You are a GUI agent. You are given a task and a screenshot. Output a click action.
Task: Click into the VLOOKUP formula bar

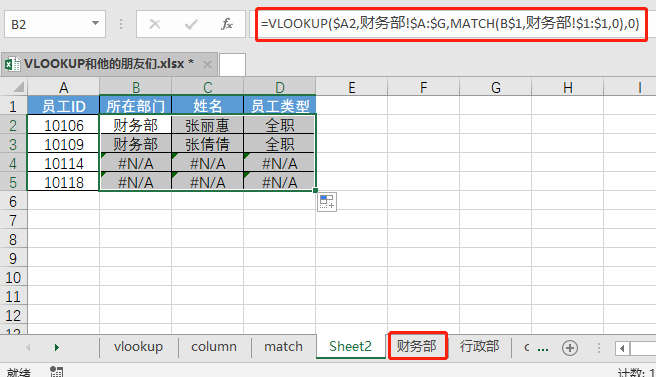[451, 24]
